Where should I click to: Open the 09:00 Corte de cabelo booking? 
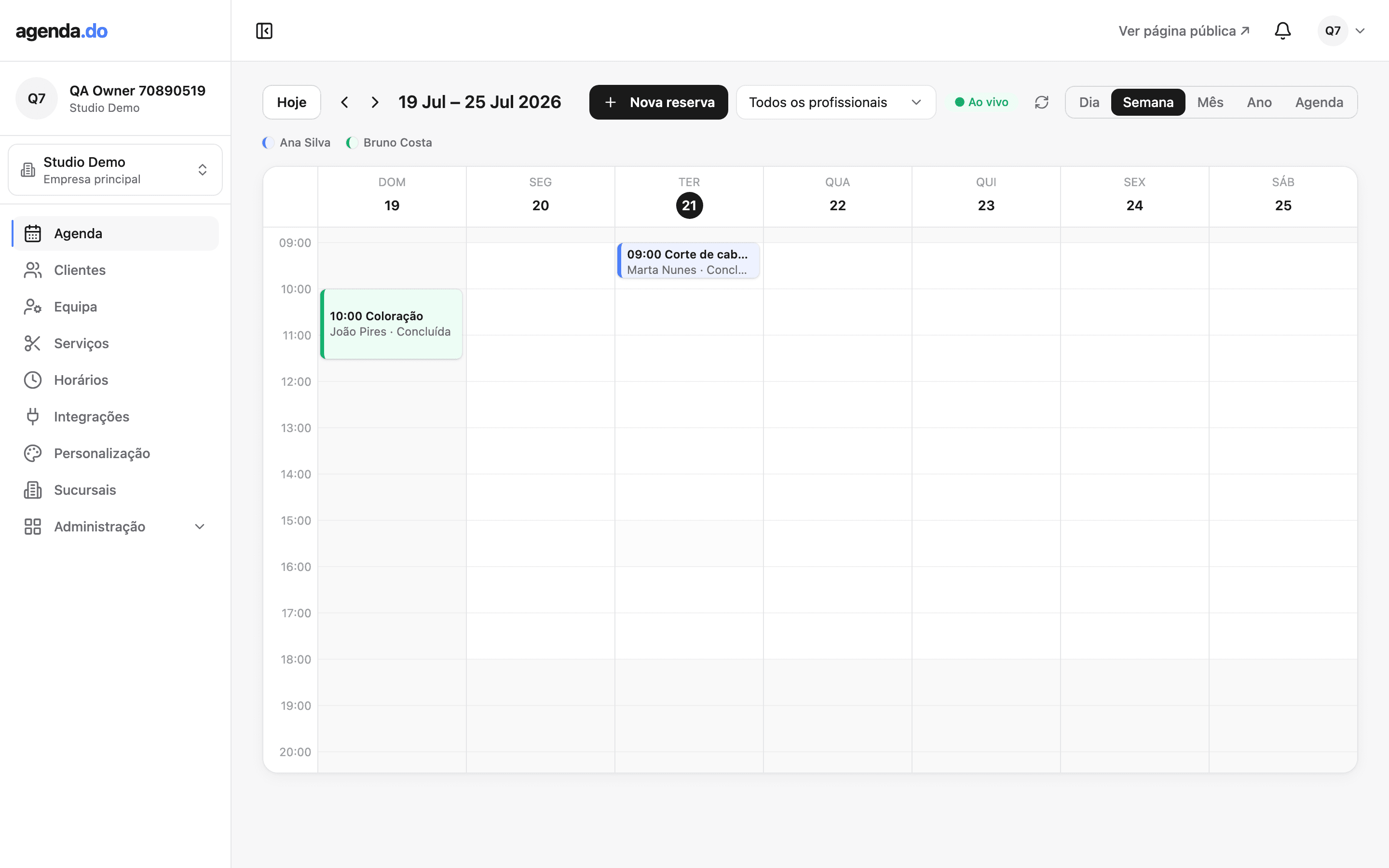[688, 260]
